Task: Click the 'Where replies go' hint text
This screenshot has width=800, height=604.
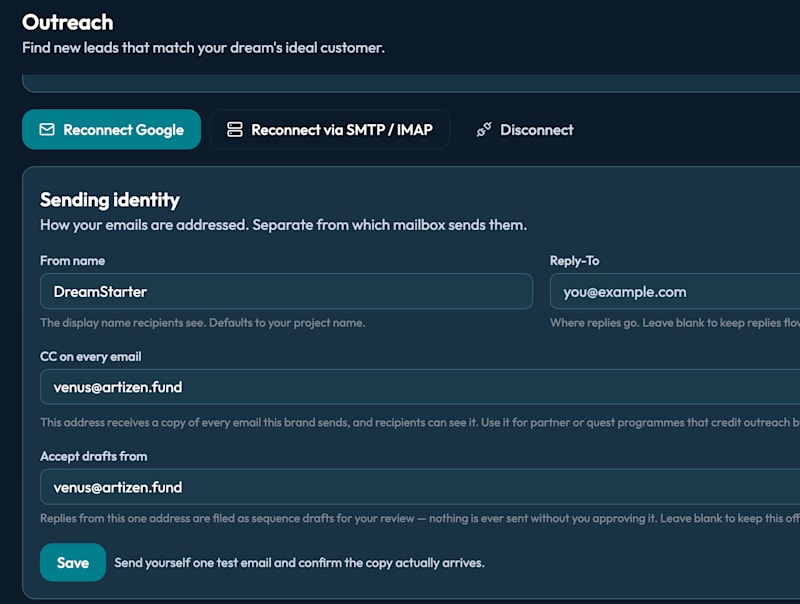Action: click(x=675, y=322)
